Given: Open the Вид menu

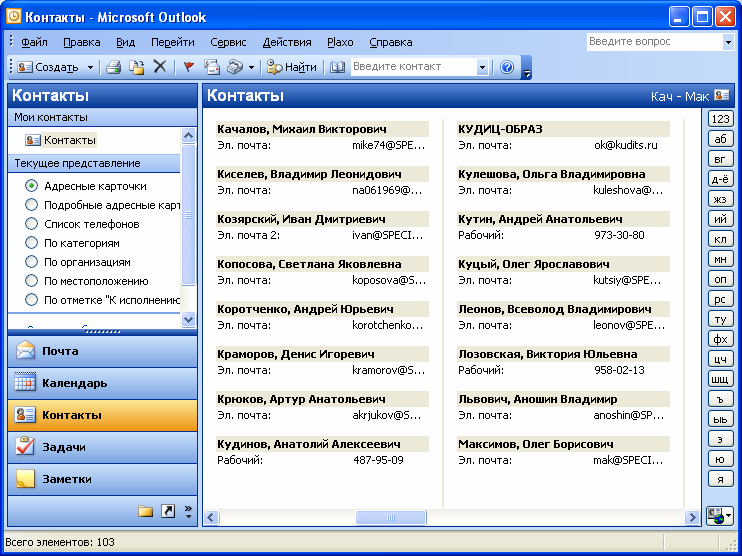Looking at the screenshot, I should 125,42.
